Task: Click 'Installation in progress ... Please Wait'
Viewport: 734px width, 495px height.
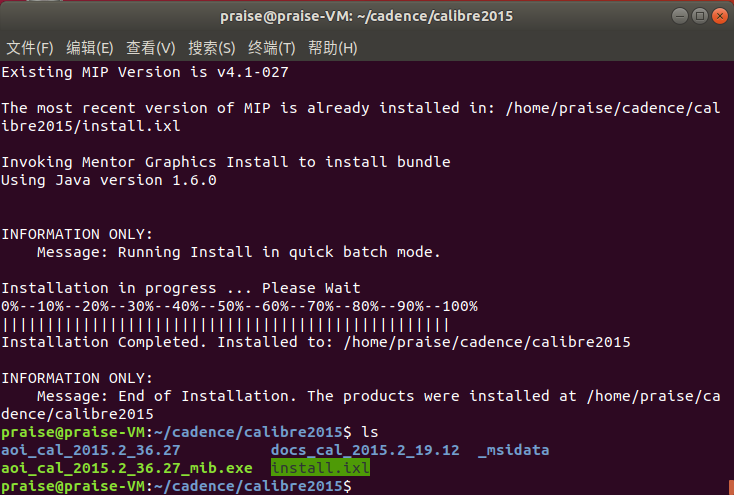Action: (x=181, y=288)
